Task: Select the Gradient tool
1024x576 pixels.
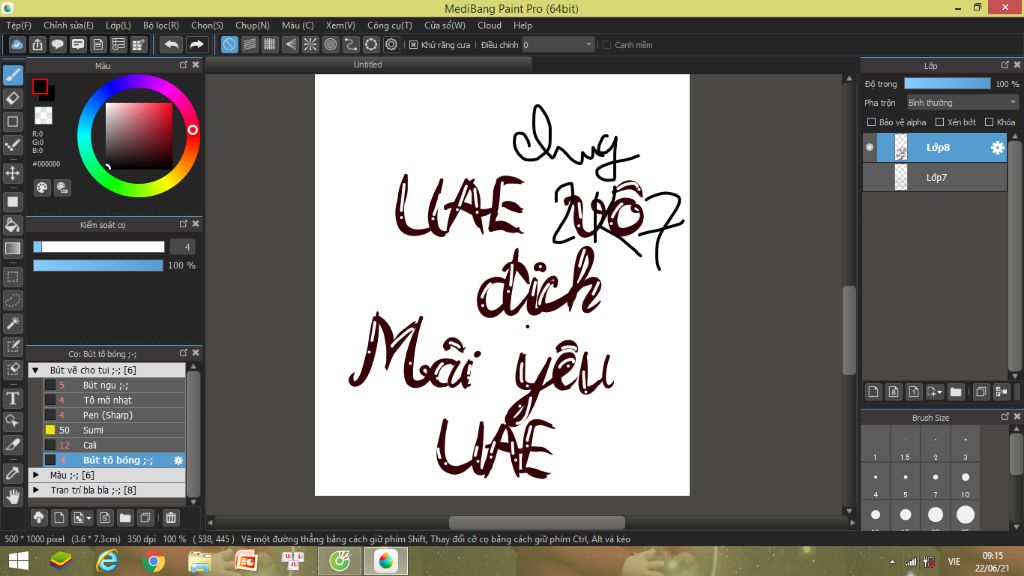Action: pos(12,248)
